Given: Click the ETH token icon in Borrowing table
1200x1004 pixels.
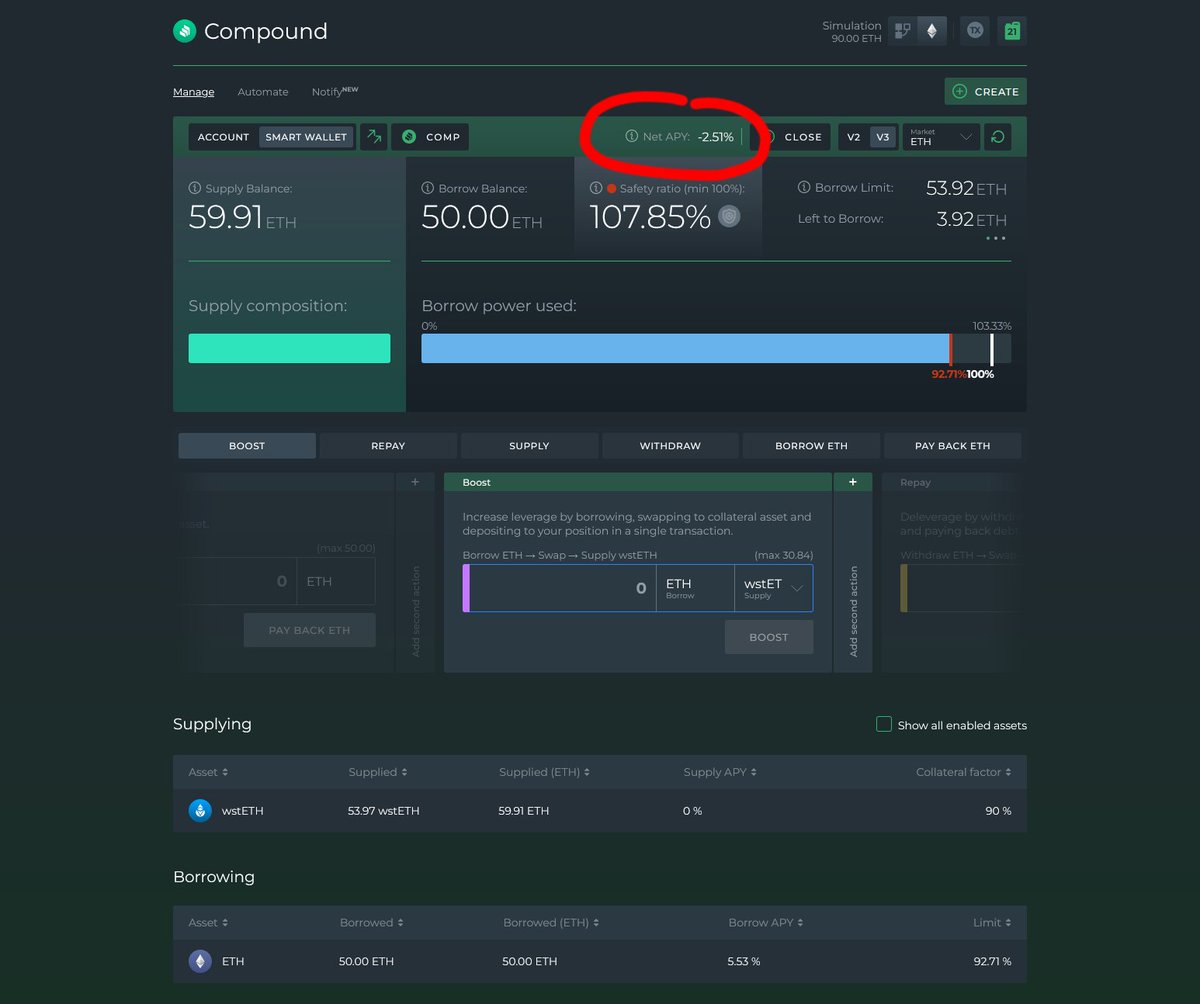Looking at the screenshot, I should pos(200,961).
